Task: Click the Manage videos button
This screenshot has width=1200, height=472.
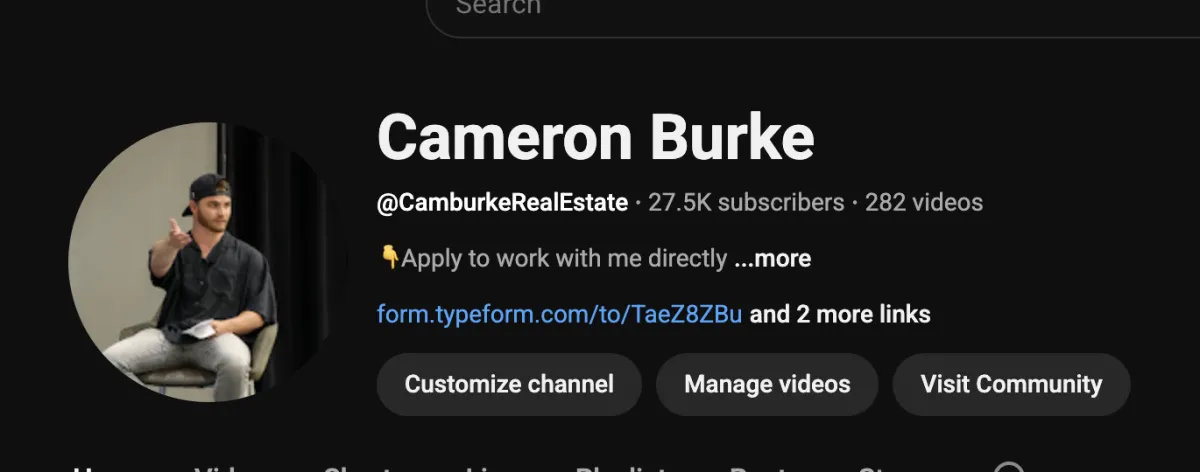Action: (767, 384)
